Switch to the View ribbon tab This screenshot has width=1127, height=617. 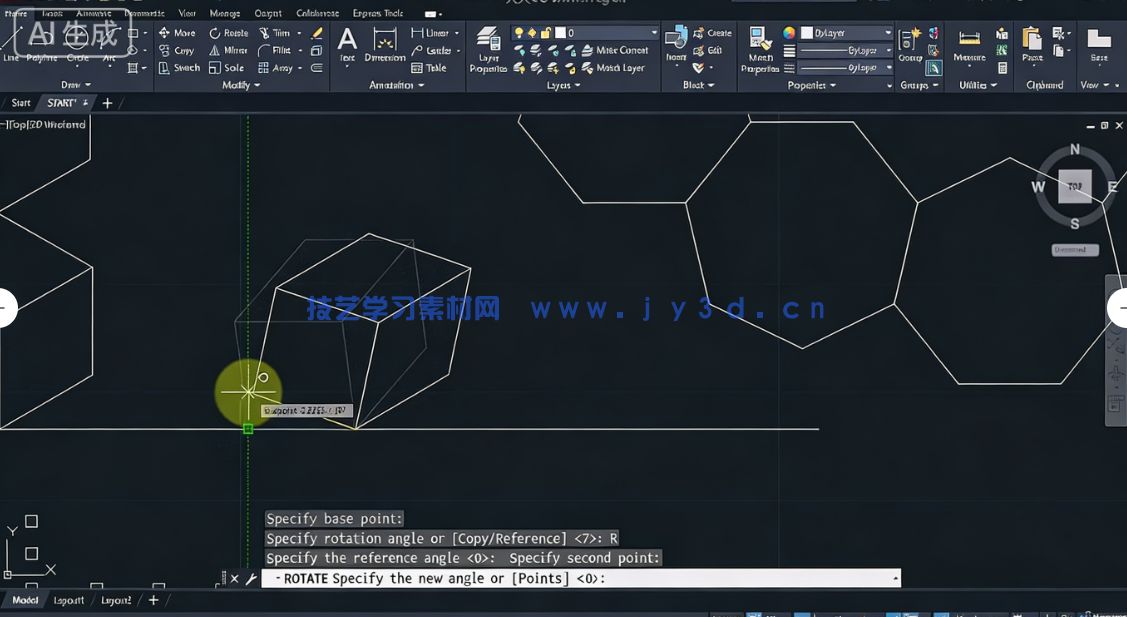point(186,13)
